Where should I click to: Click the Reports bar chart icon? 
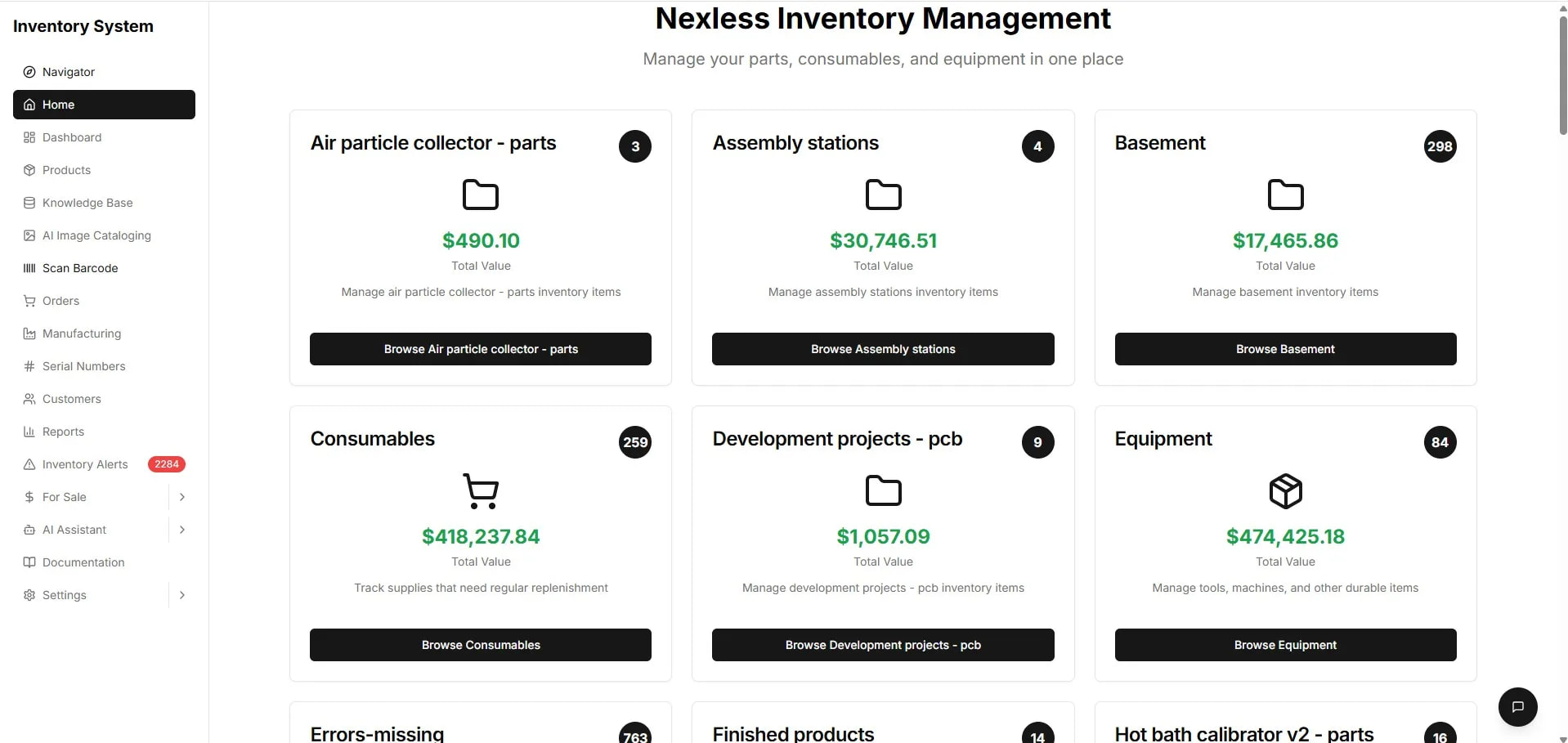tap(29, 432)
